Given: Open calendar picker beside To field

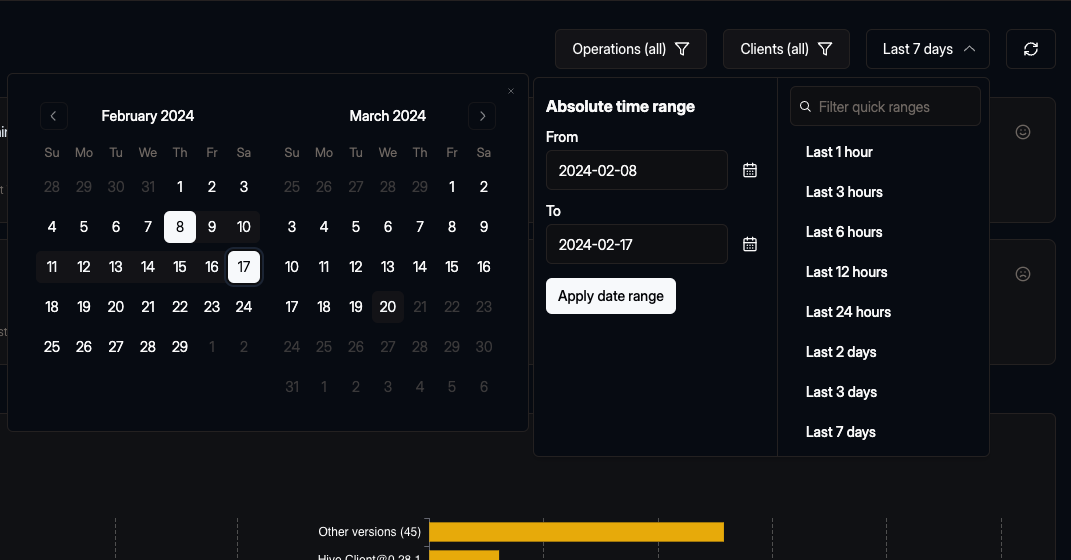Looking at the screenshot, I should (x=750, y=244).
